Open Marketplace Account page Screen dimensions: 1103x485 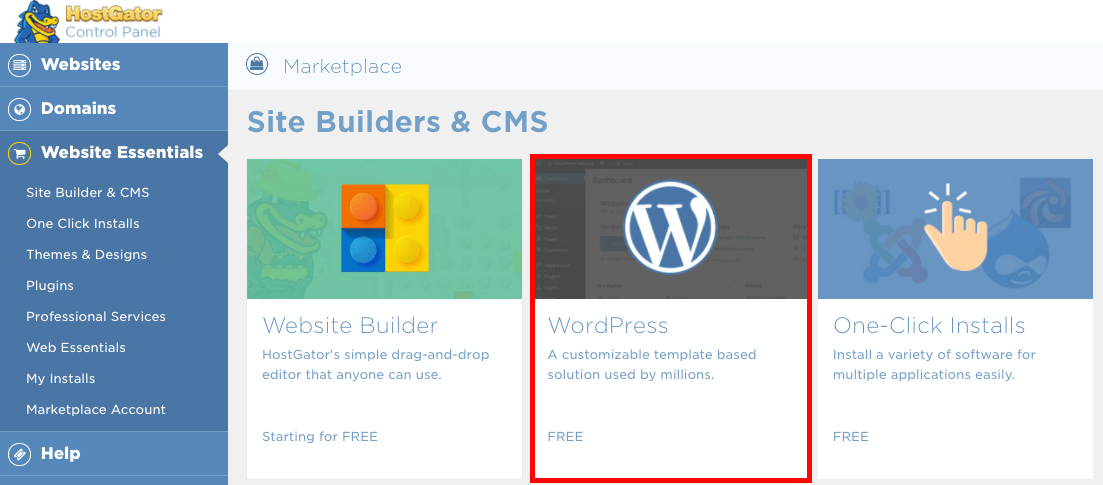click(x=95, y=409)
